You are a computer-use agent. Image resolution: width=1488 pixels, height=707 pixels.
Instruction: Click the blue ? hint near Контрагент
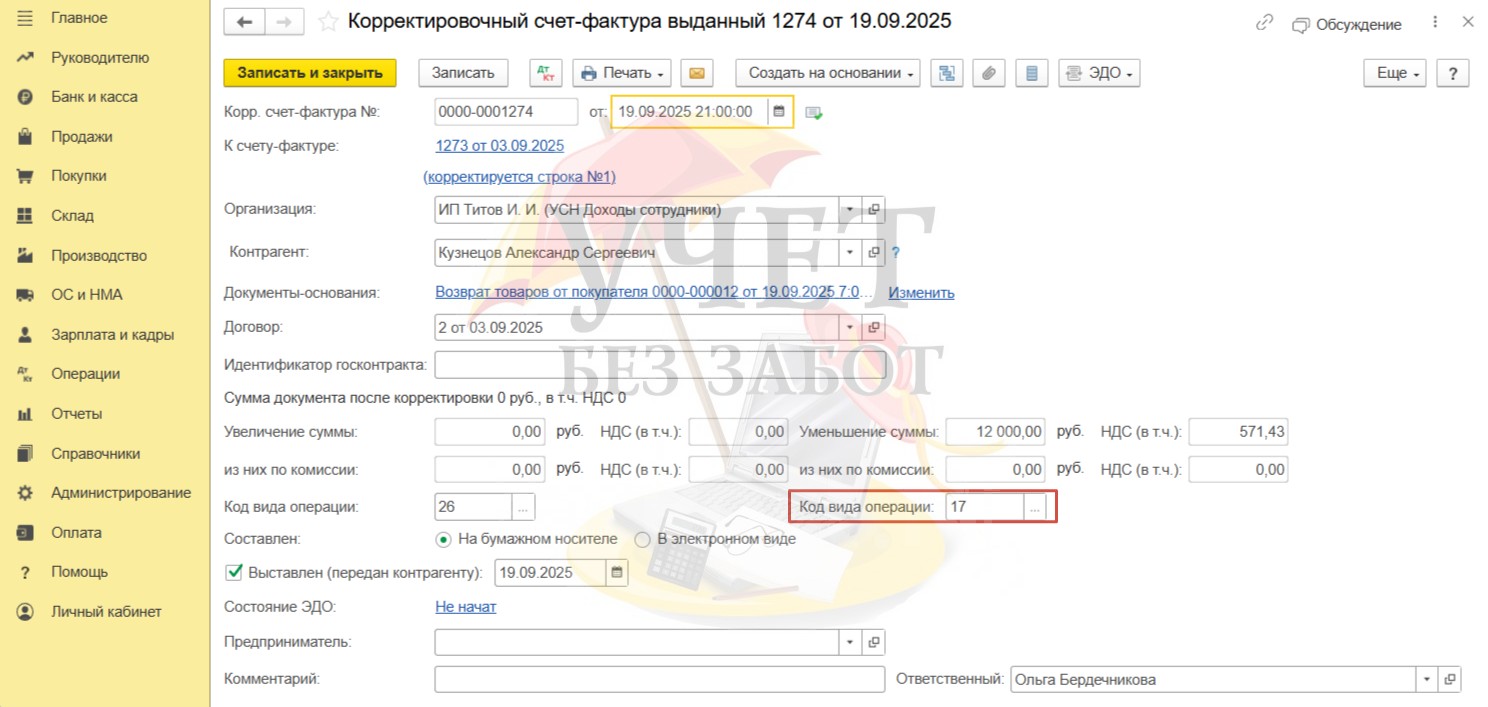click(896, 253)
